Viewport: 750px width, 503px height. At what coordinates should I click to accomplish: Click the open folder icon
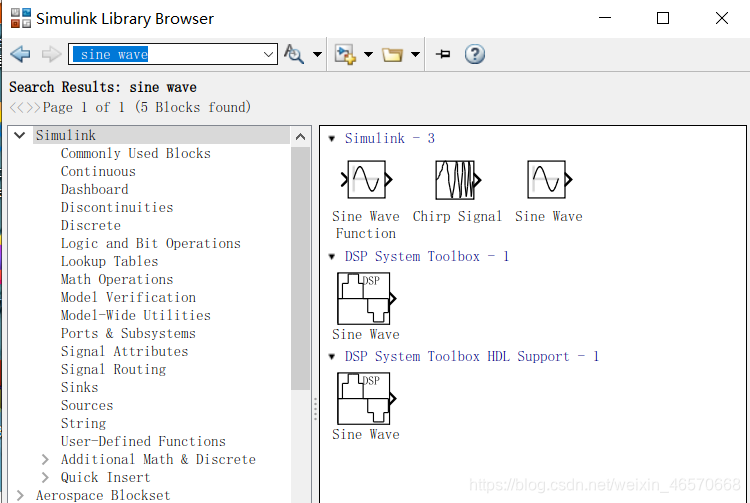point(392,55)
